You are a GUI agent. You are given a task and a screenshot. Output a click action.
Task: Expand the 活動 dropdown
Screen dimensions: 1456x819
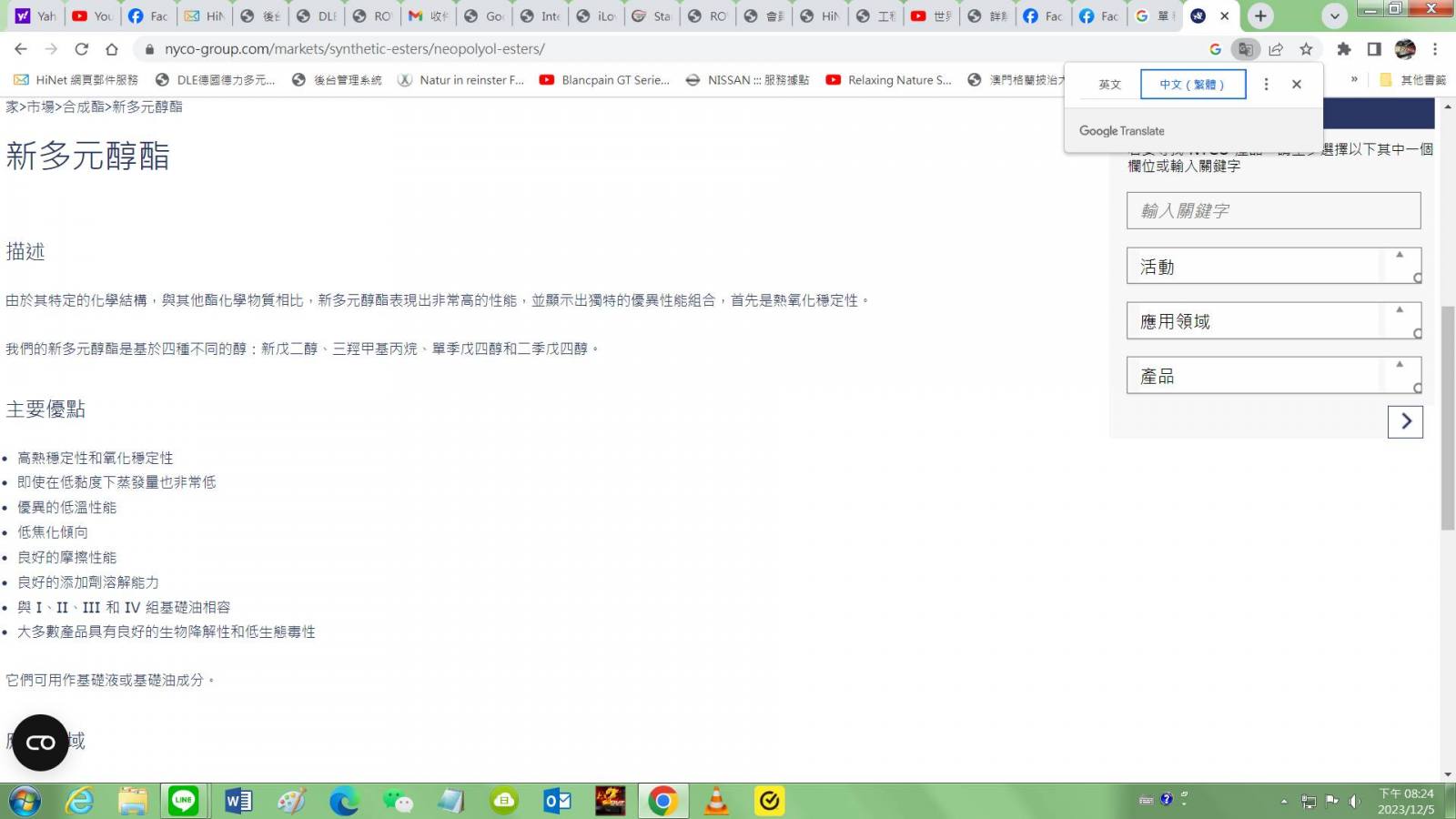point(1272,267)
